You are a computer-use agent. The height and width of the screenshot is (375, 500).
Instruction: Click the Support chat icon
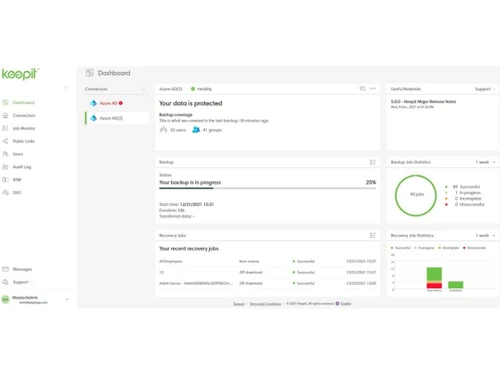click(5, 282)
